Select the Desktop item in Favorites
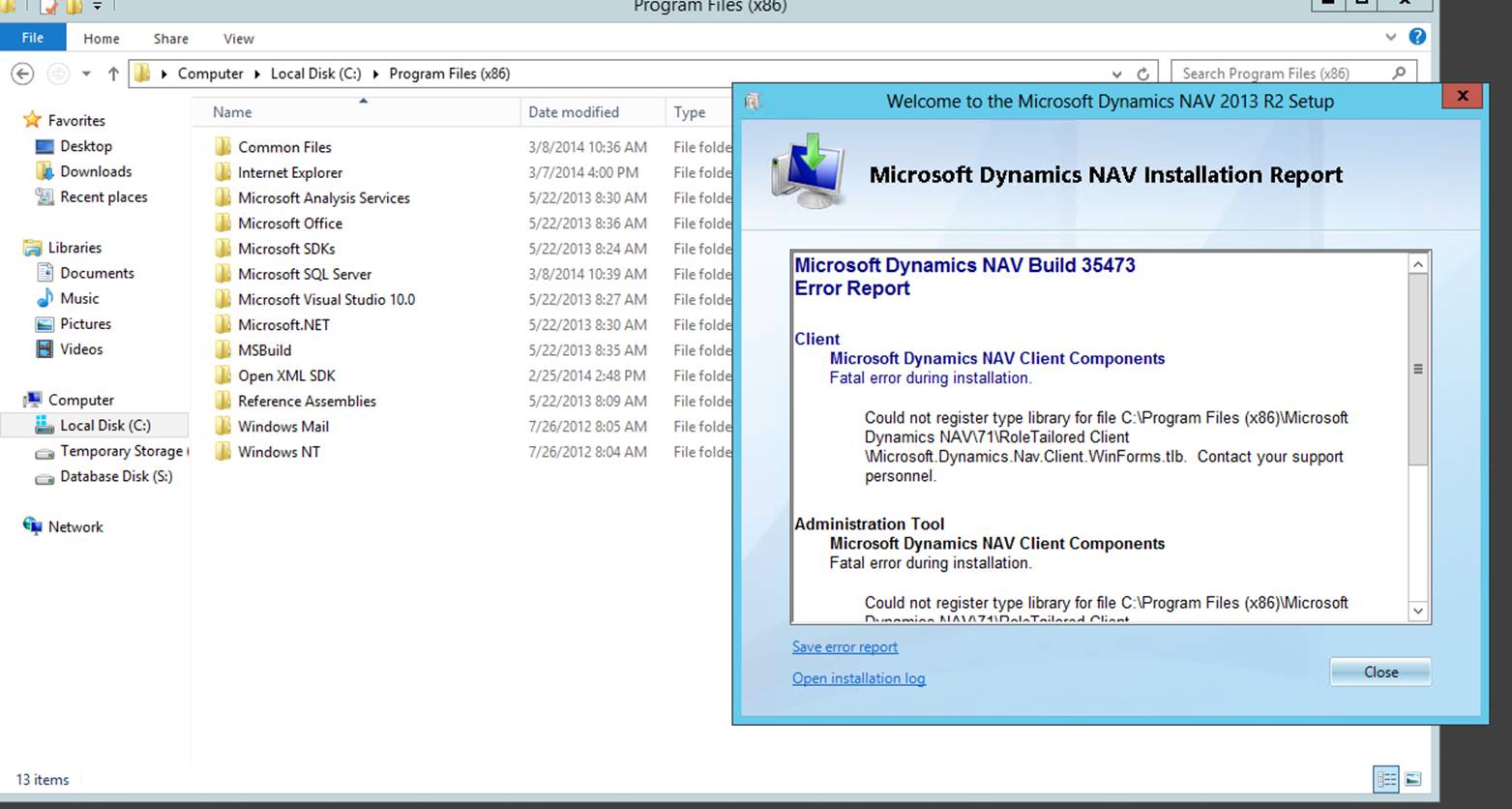Image resolution: width=1512 pixels, height=809 pixels. tap(85, 146)
